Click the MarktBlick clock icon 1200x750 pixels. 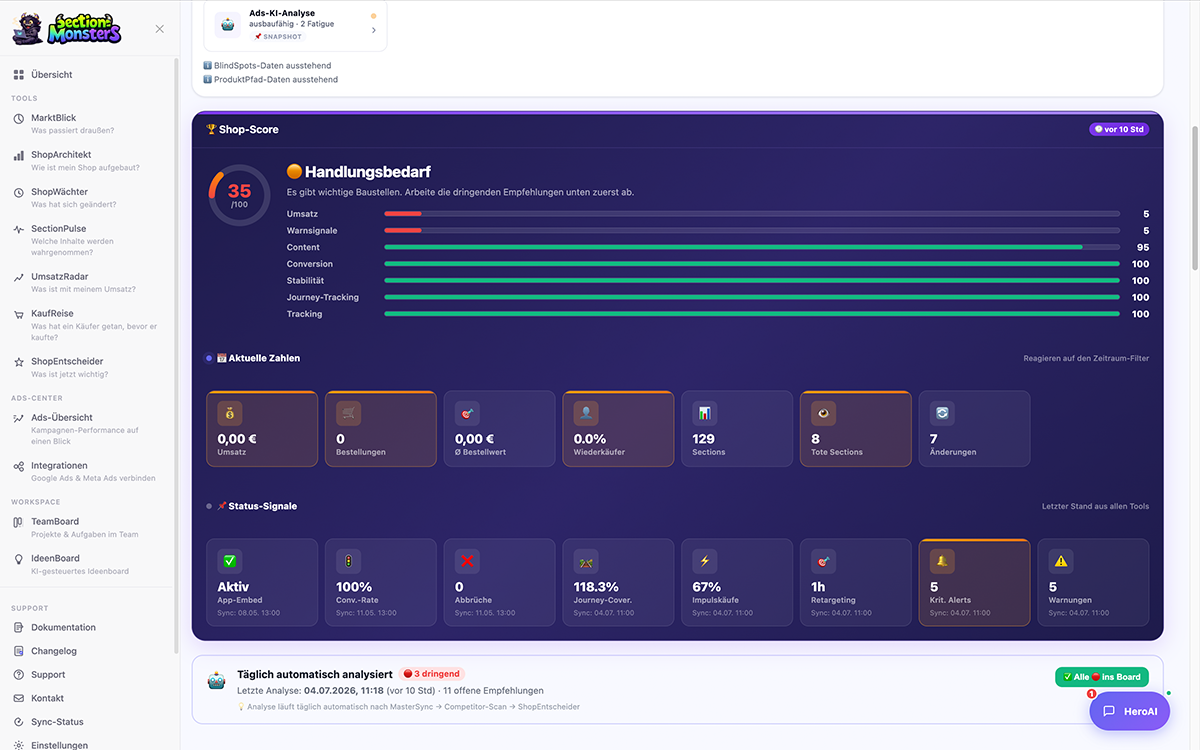19,118
